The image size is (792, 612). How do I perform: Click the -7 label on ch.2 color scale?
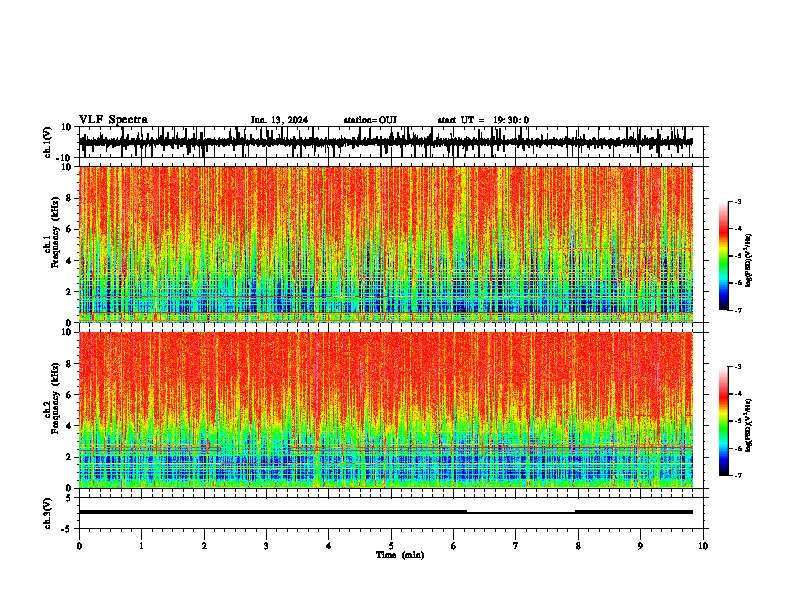tap(738, 475)
